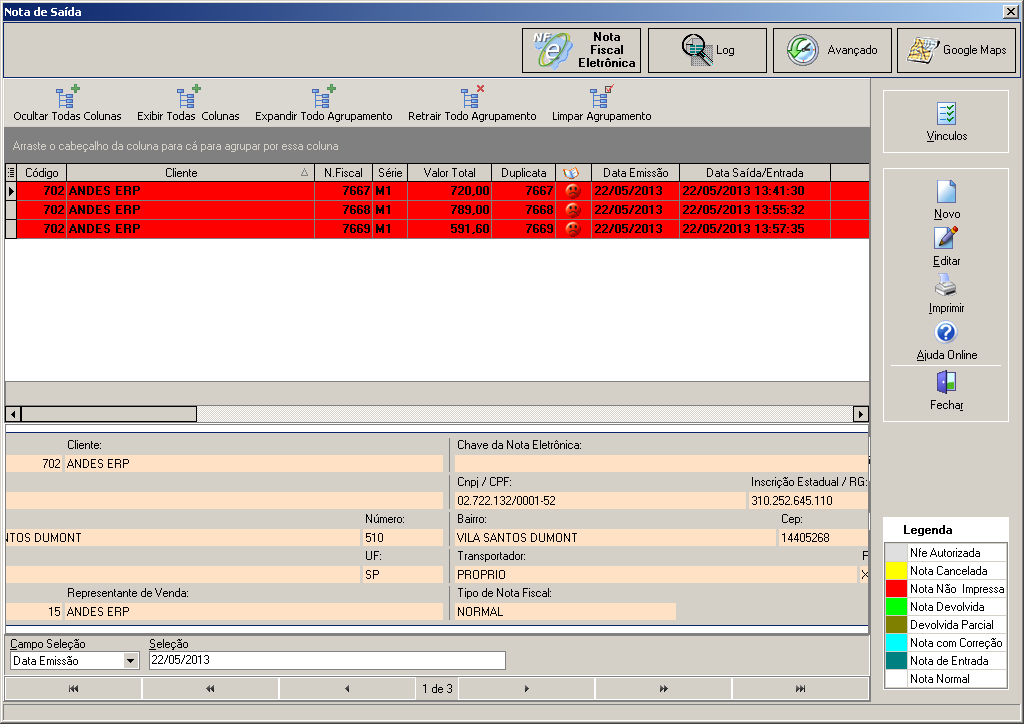
Task: Open Vínculos panel
Action: tap(946, 122)
